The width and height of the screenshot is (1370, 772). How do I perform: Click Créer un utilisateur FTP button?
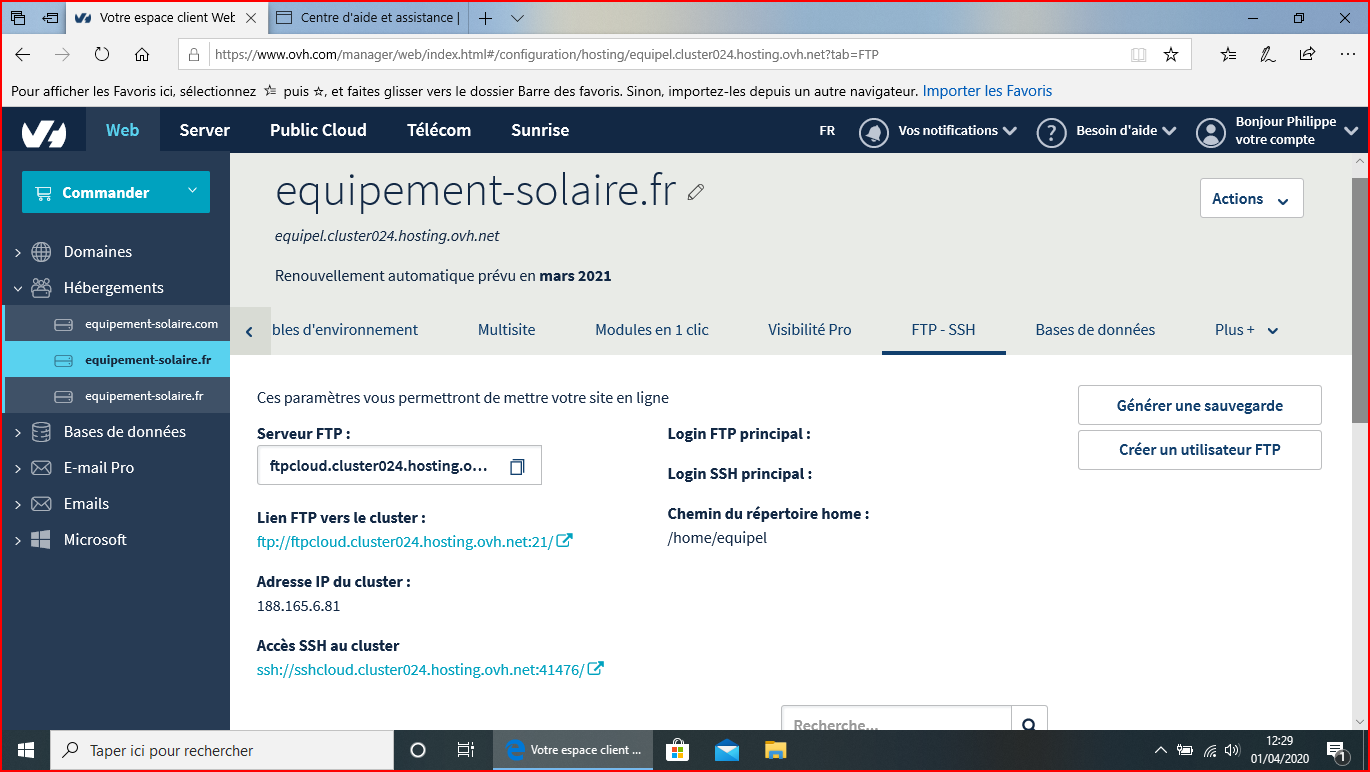coord(1200,450)
